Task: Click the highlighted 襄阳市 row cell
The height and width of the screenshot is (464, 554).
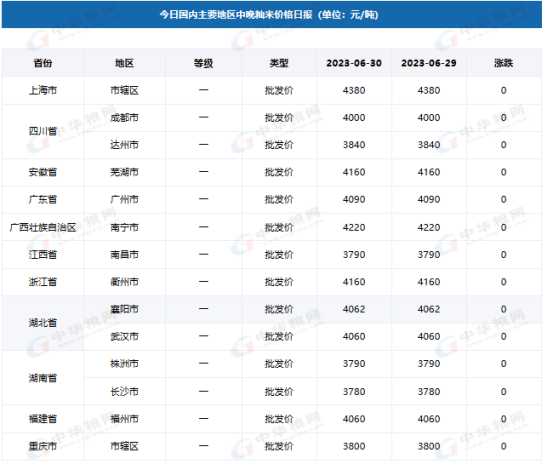Action: click(x=124, y=309)
